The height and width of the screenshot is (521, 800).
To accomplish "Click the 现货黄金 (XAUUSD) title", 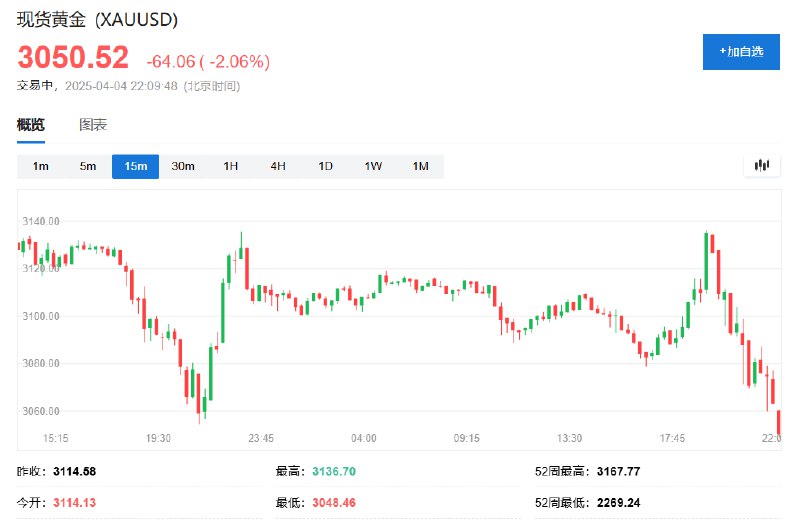I will 97,20.
